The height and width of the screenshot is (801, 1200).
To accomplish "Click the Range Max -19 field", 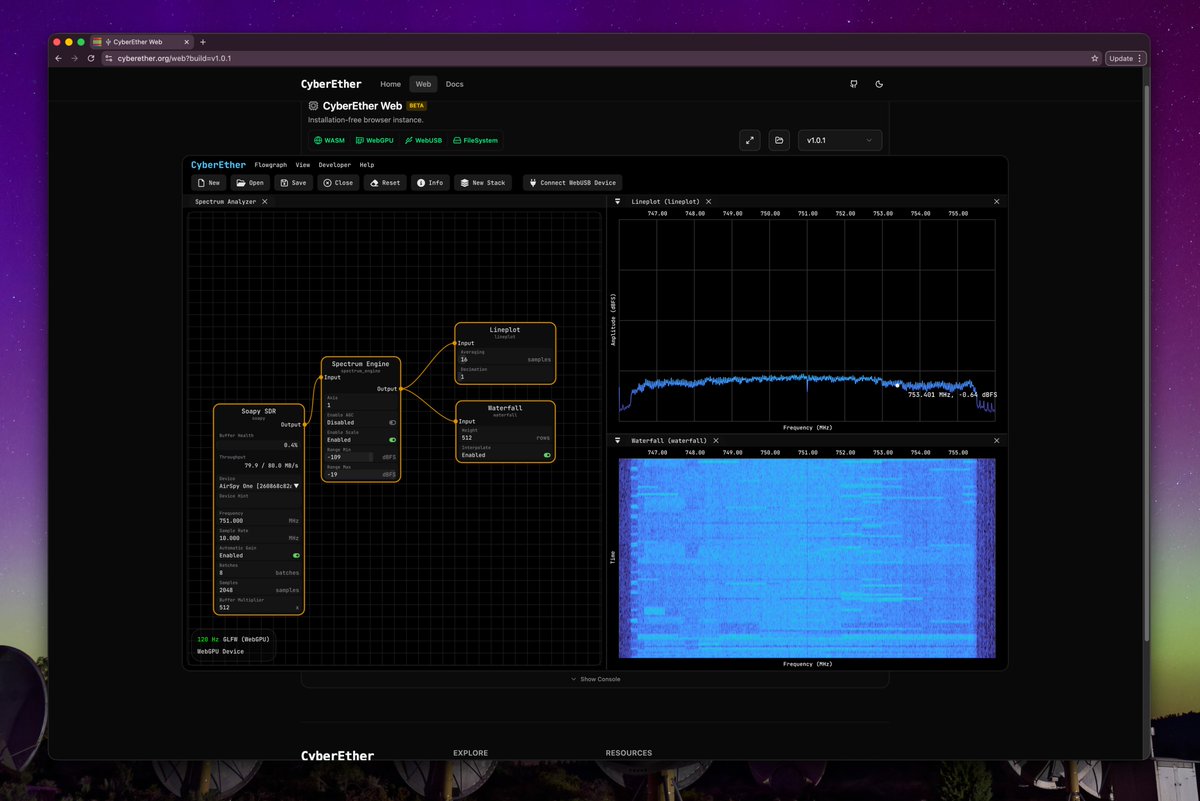I will click(x=362, y=474).
